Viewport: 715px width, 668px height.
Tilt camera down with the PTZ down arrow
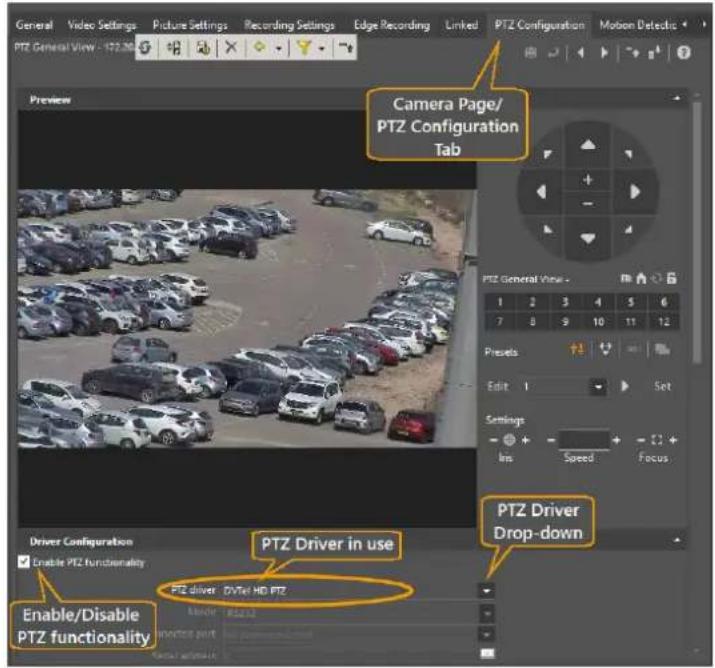[588, 238]
